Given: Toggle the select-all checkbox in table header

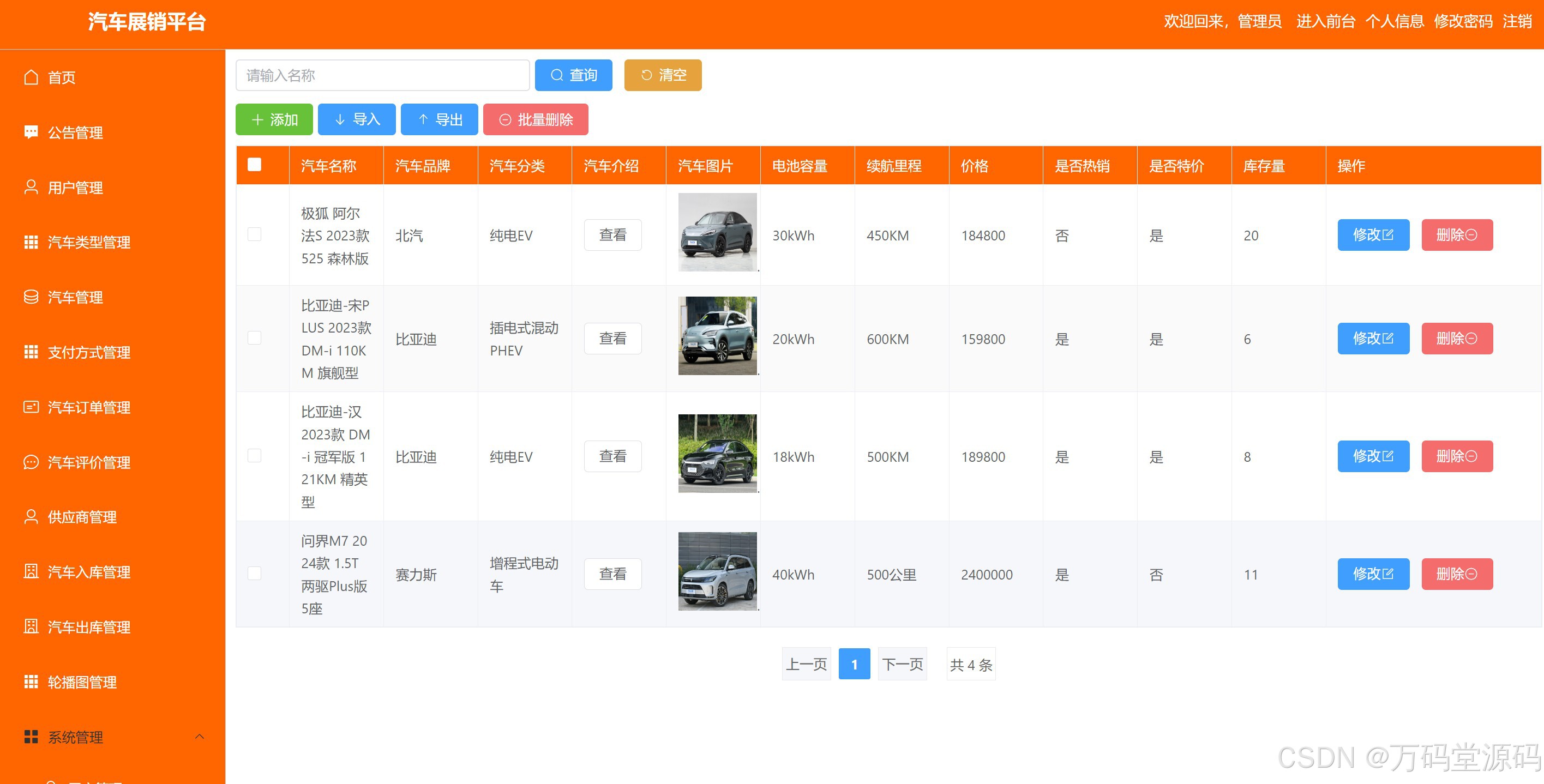Looking at the screenshot, I should click(254, 165).
